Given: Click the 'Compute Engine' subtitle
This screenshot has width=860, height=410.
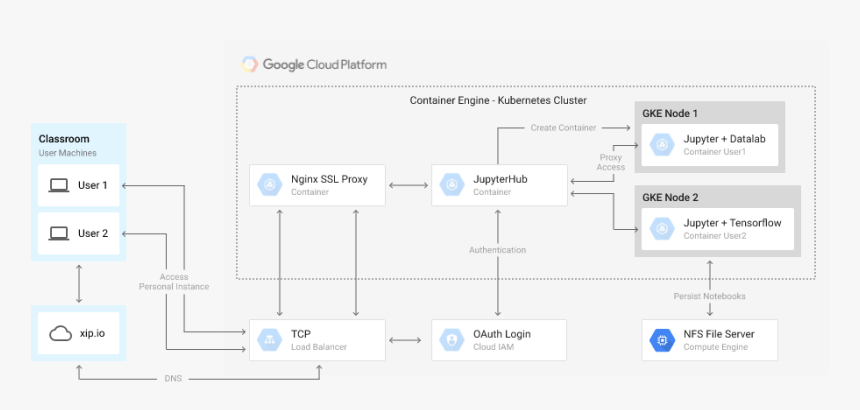Looking at the screenshot, I should tap(716, 347).
